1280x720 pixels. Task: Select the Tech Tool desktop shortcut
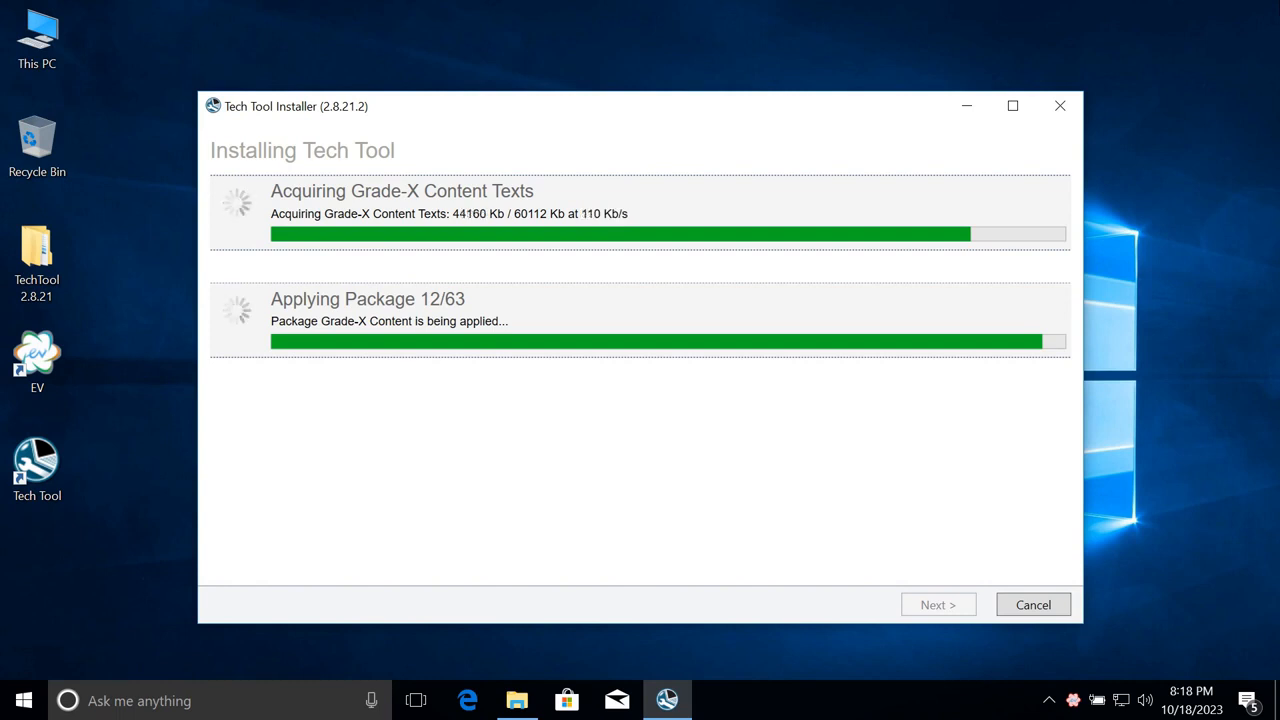[x=37, y=468]
